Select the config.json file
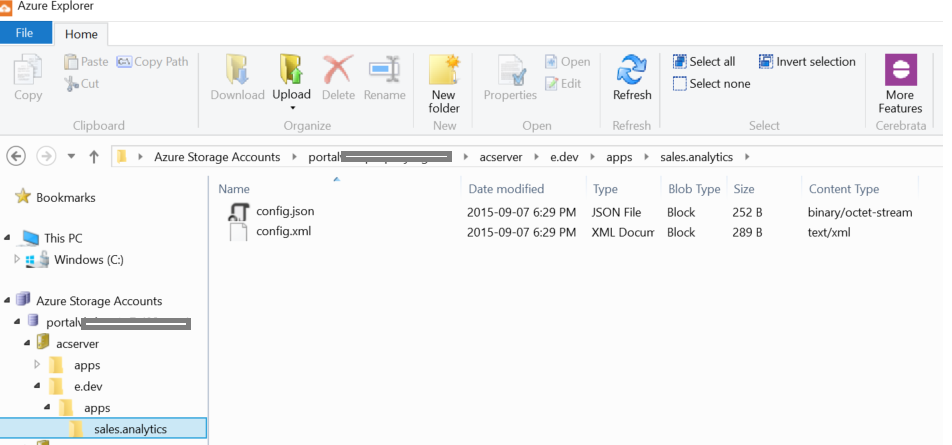This screenshot has width=952, height=445. point(285,212)
